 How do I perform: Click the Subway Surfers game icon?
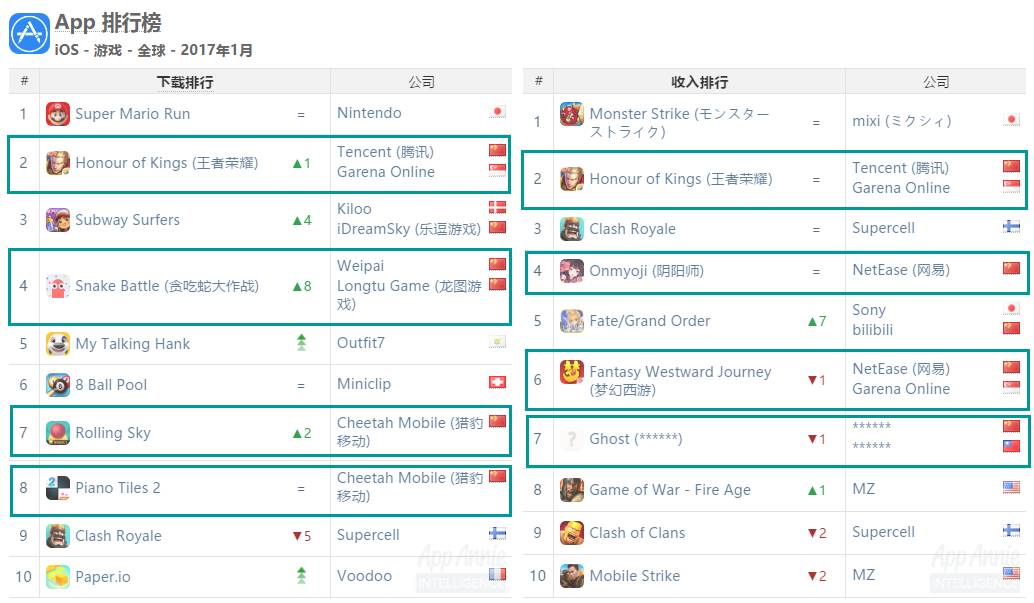pos(58,220)
